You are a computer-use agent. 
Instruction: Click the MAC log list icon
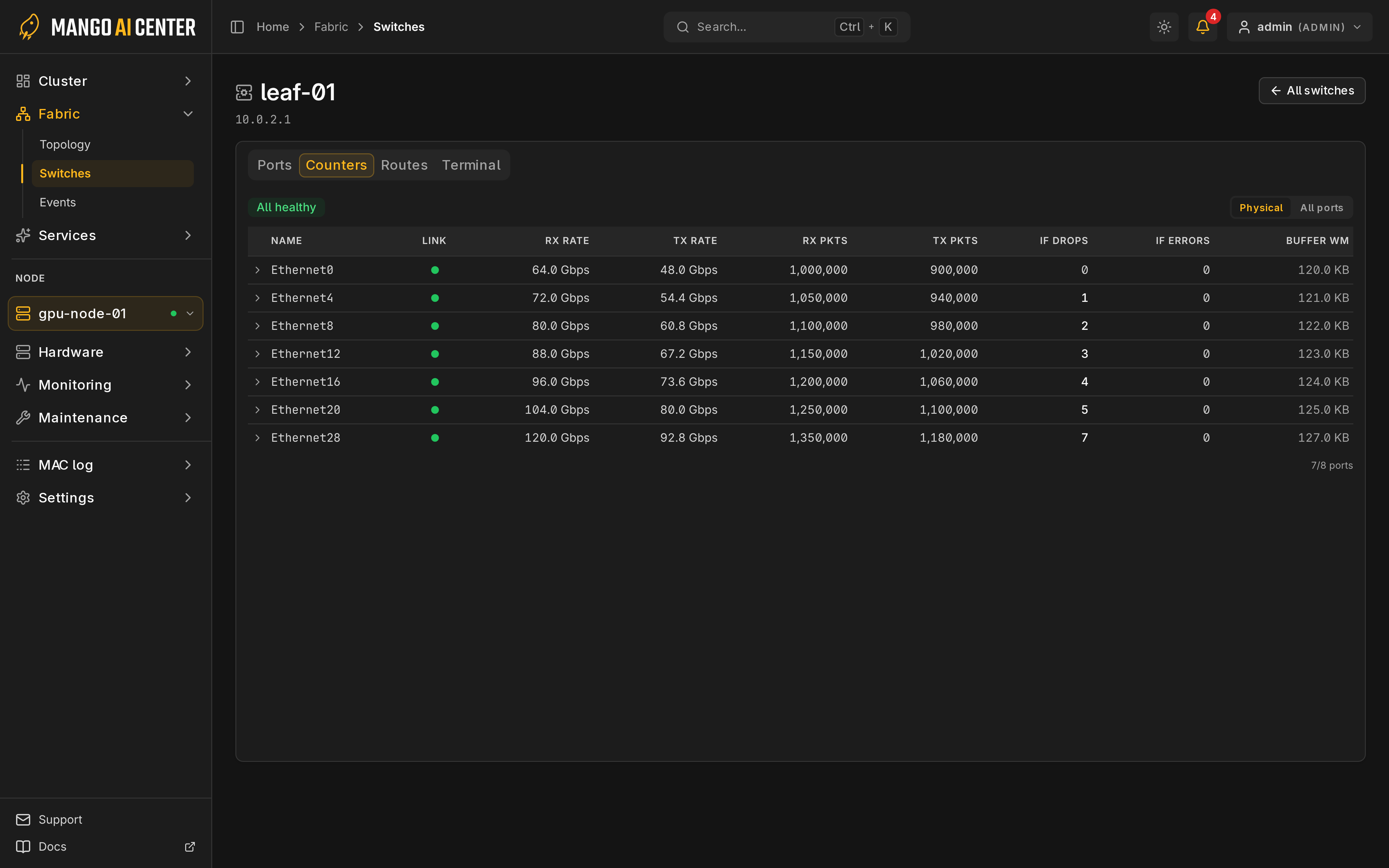click(x=23, y=465)
